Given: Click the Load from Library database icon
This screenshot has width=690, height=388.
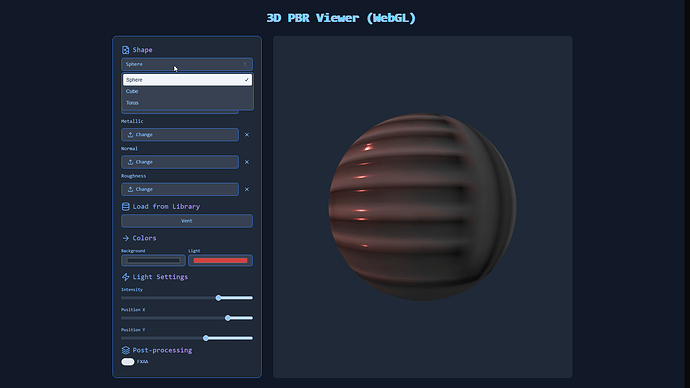Looking at the screenshot, I should tap(125, 206).
